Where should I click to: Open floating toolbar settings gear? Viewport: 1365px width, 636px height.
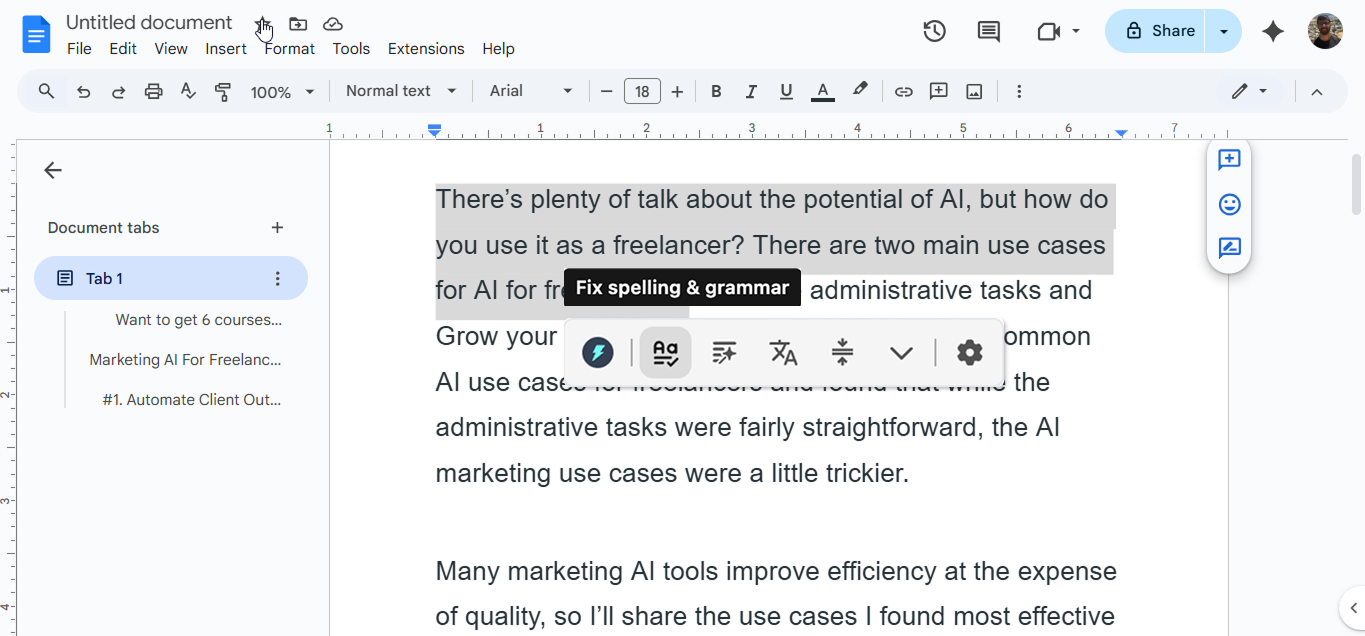click(969, 352)
